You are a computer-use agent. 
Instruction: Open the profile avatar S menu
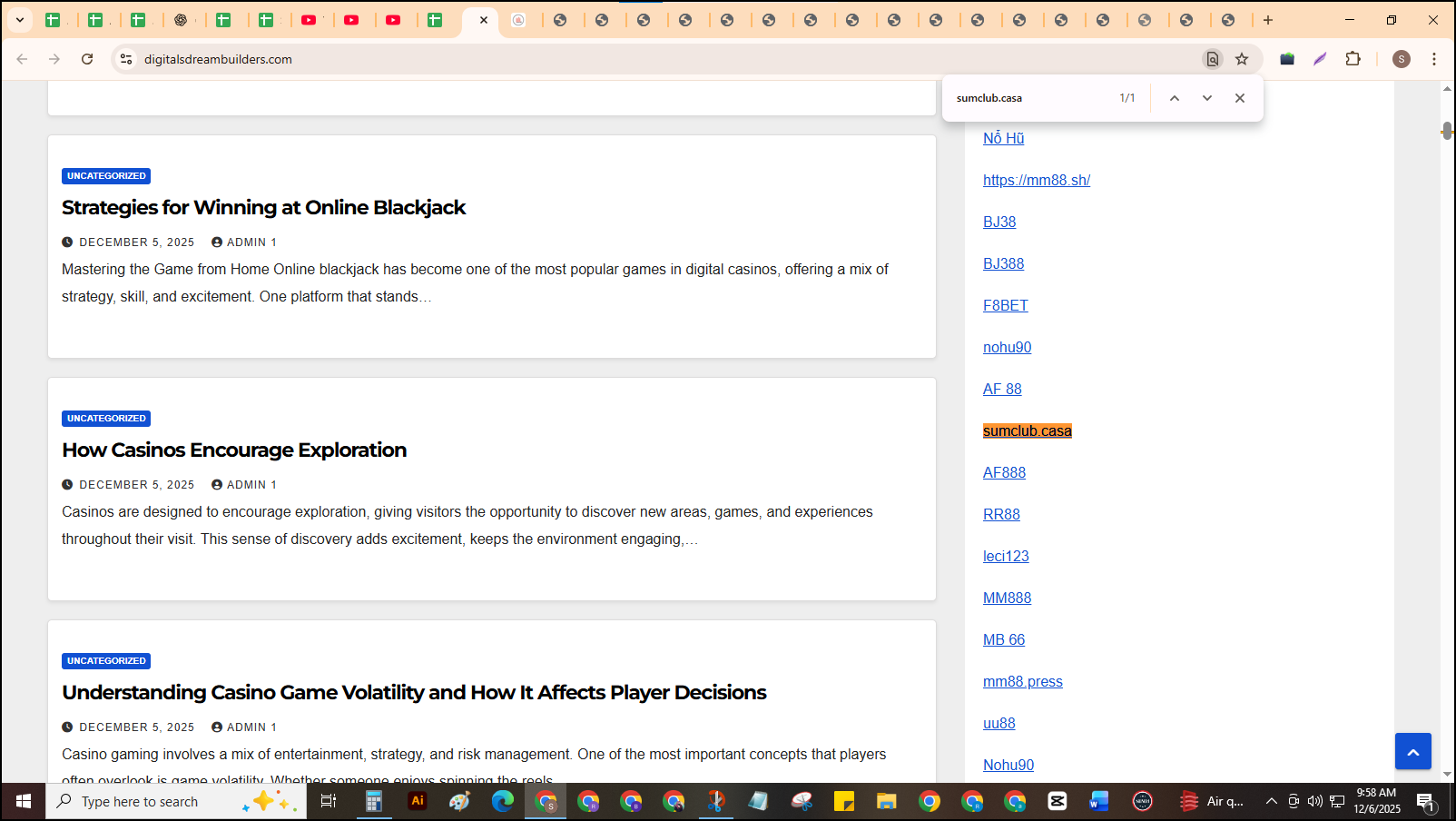click(x=1402, y=59)
